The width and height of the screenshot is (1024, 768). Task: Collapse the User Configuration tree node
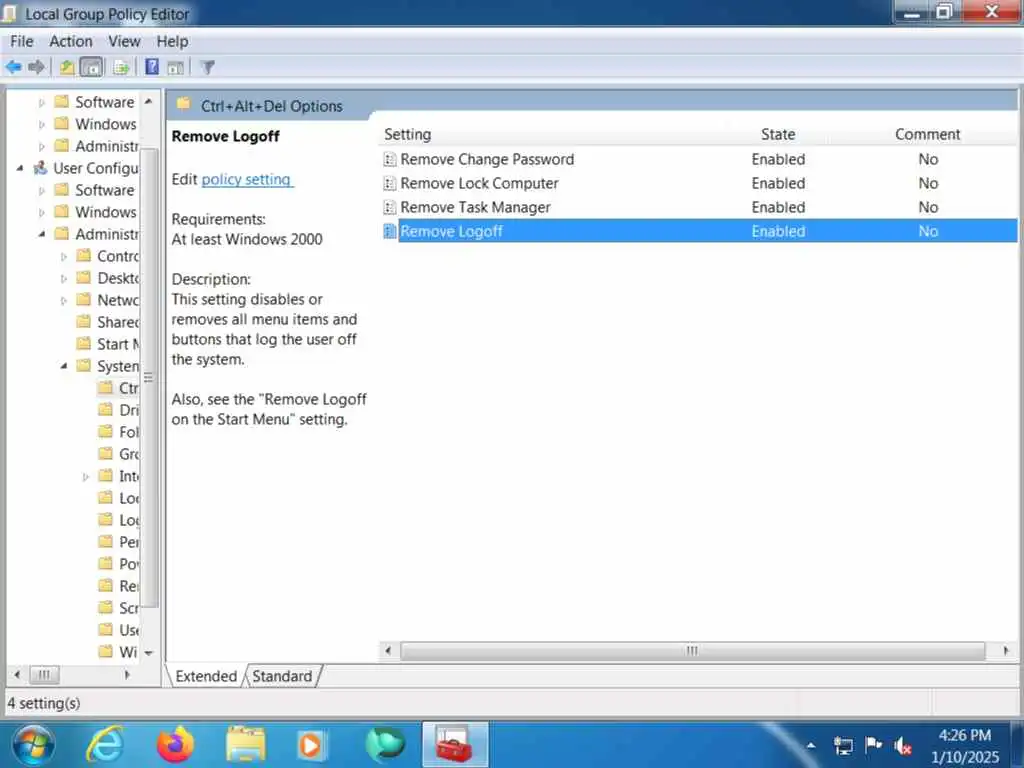click(20, 168)
